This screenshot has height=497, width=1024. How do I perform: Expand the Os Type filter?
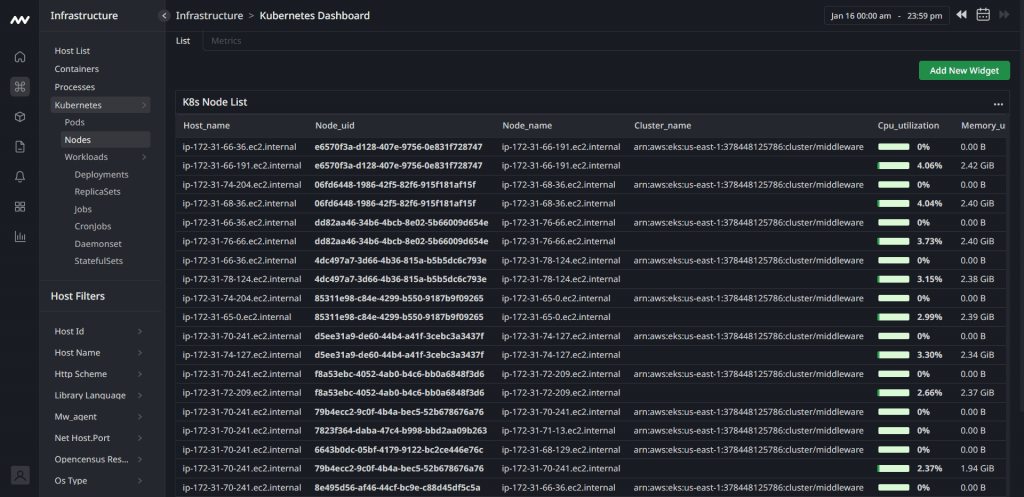click(139, 481)
